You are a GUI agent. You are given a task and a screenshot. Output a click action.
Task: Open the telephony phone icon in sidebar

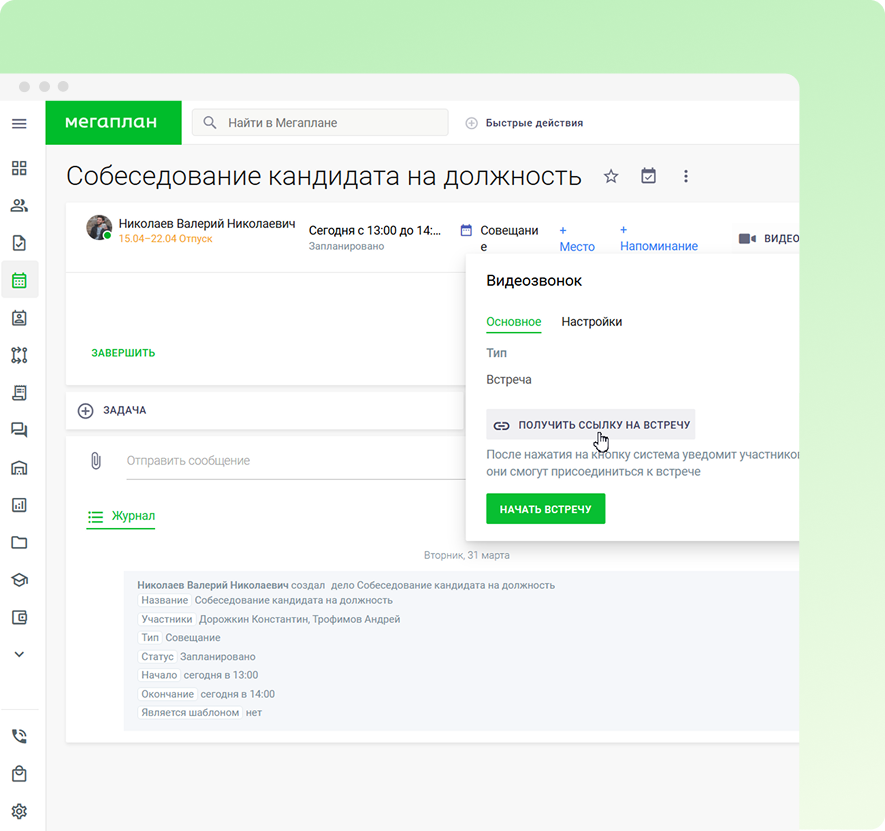pyautogui.click(x=19, y=736)
